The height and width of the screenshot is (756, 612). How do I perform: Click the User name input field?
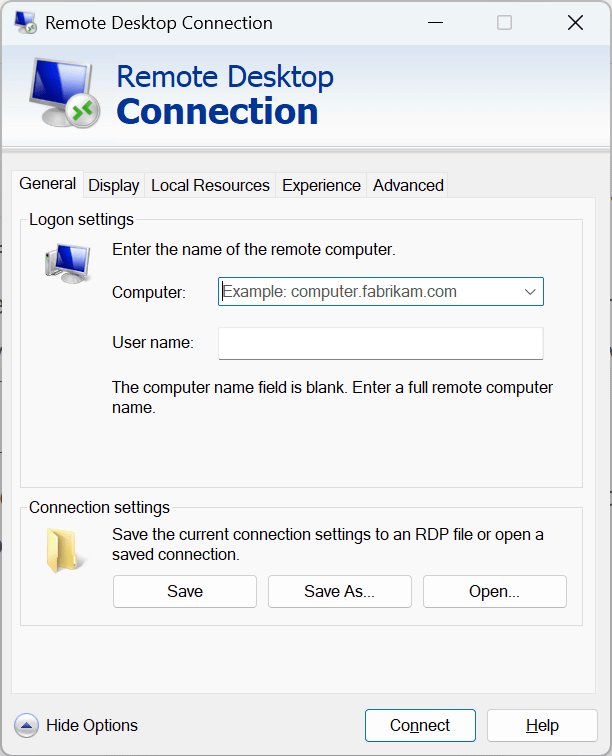click(x=380, y=343)
